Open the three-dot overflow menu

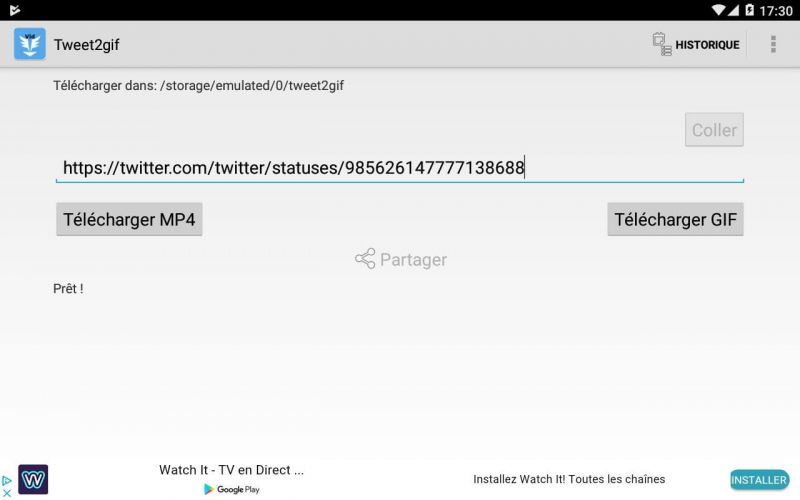click(x=773, y=44)
